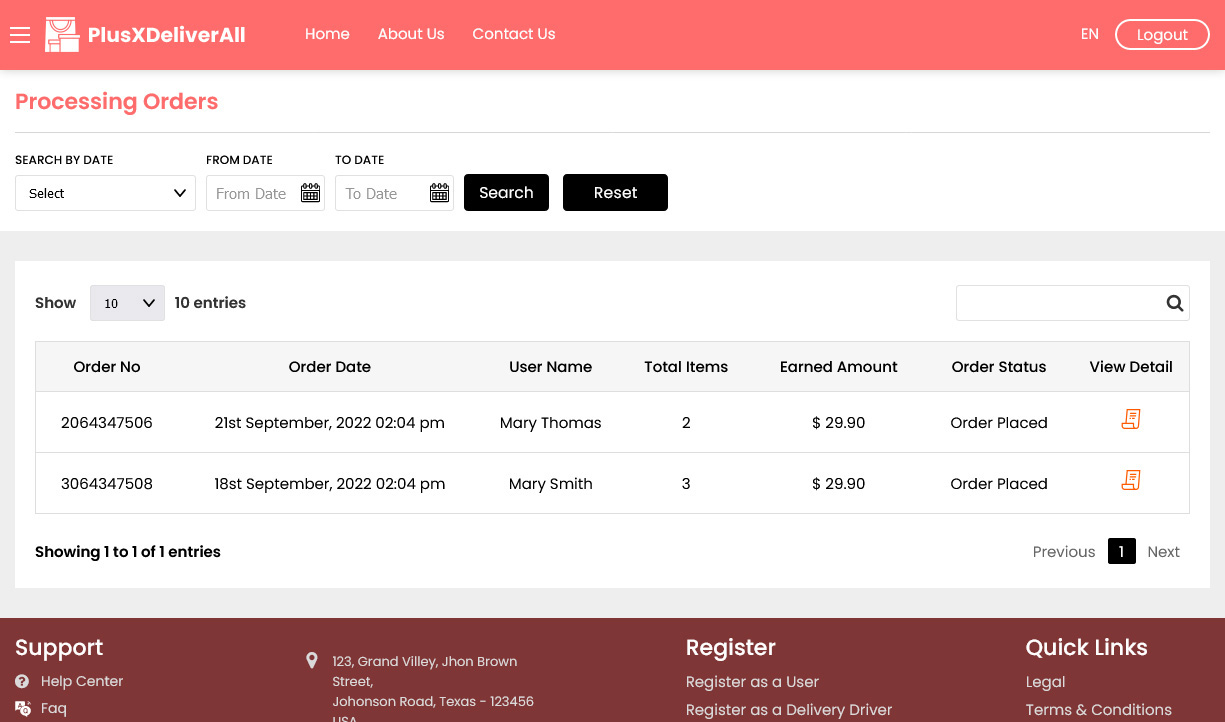
Task: Click the Mary Thomas user name
Action: point(551,423)
